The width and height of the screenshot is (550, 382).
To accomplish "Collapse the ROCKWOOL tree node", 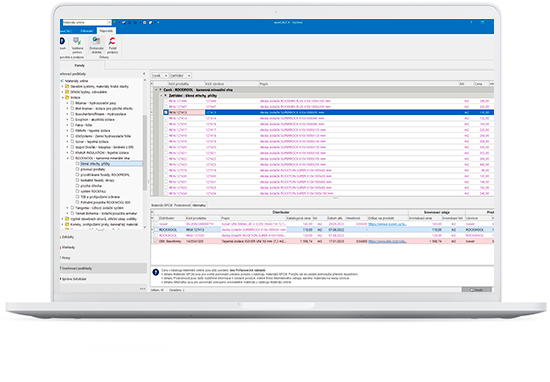I will (68, 158).
